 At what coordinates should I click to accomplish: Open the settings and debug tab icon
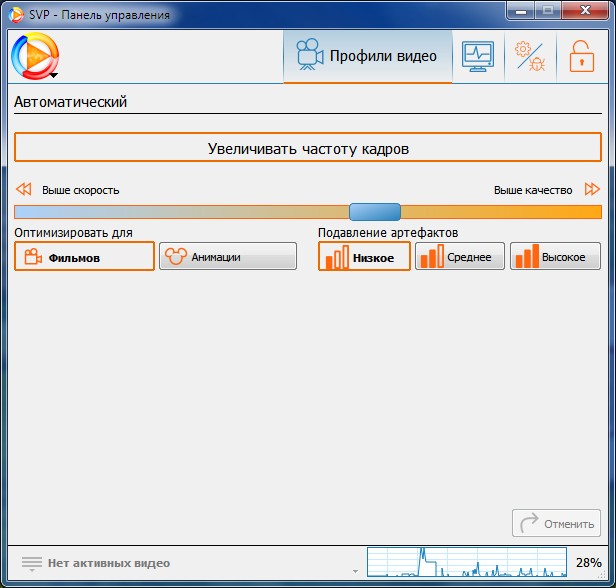click(x=530, y=56)
